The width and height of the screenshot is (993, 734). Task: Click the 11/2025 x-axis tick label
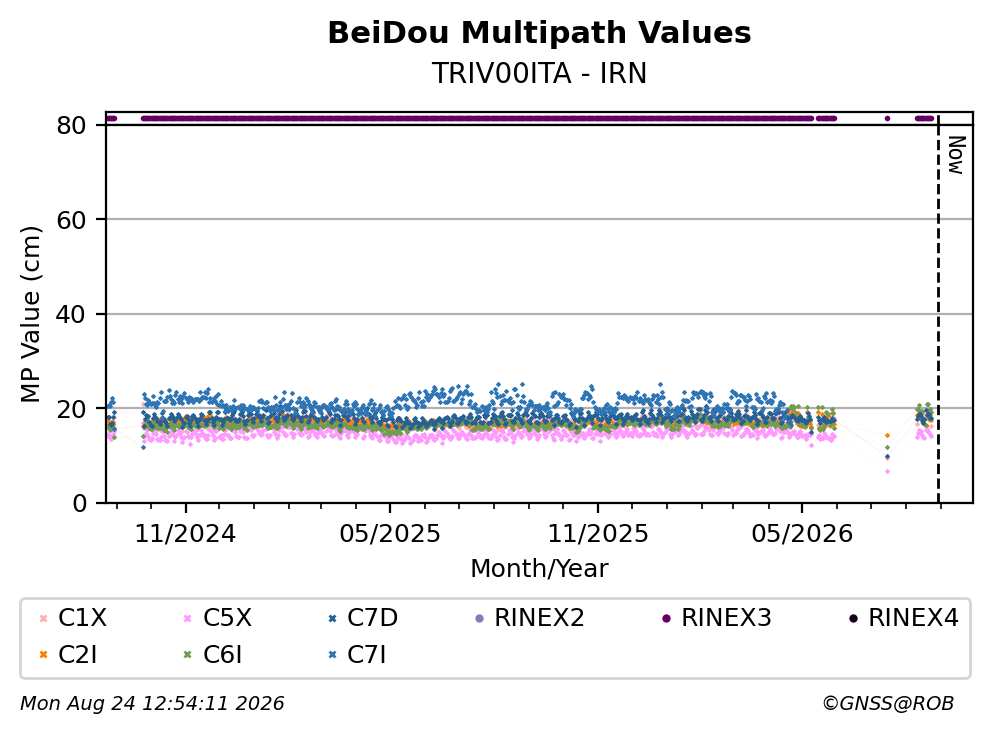[x=598, y=534]
